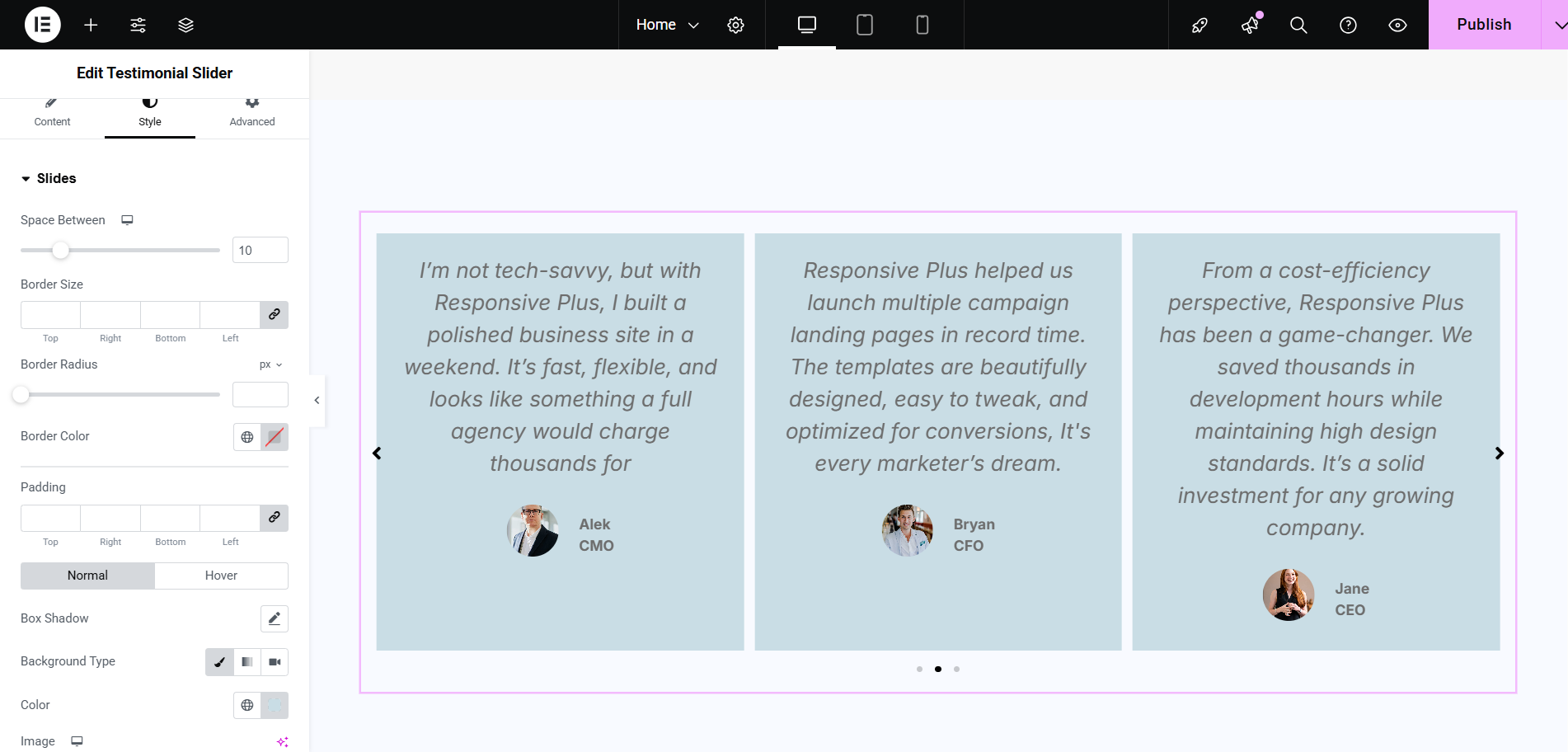The width and height of the screenshot is (1568, 752).
Task: Click the Jane CEO name text
Action: [1352, 599]
